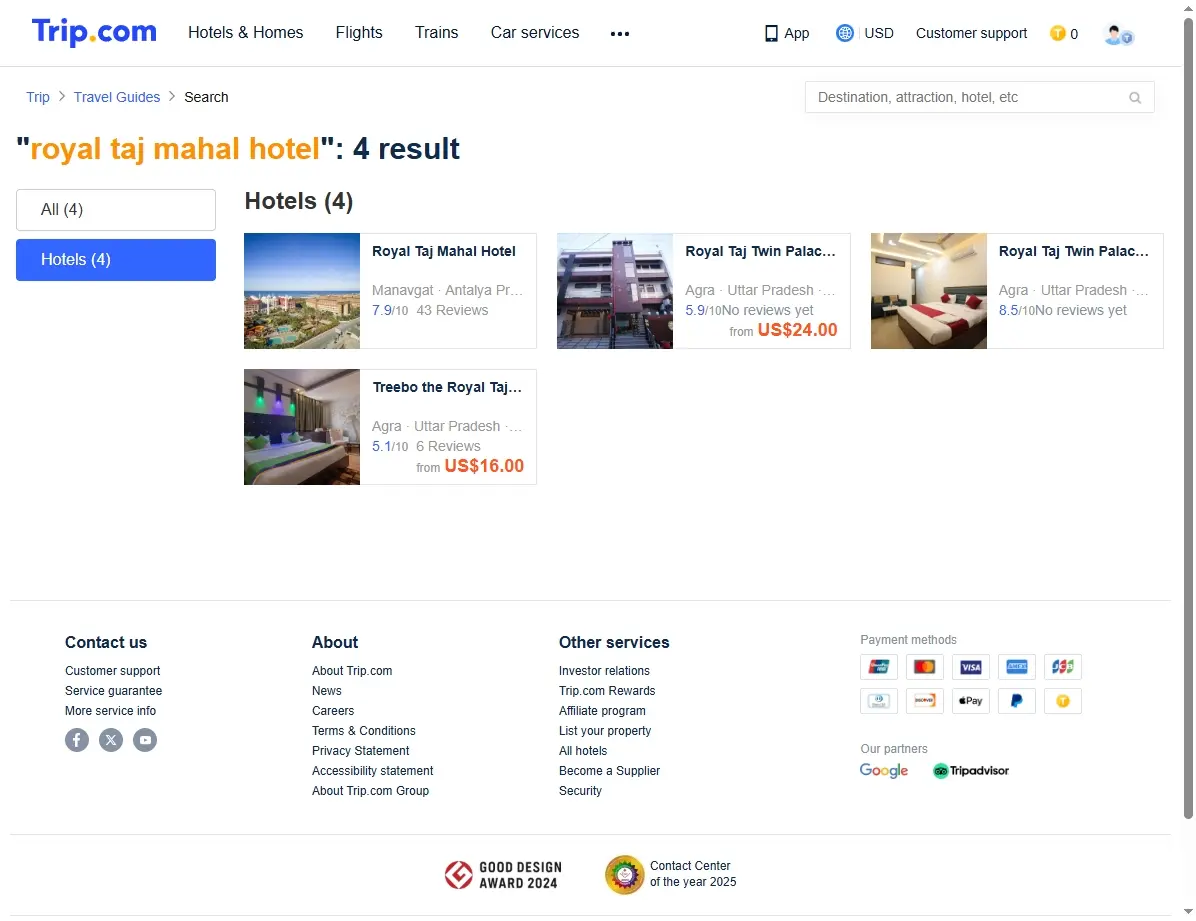Open footer Customer support link
Screen dimensions: 1196x921
113,671
